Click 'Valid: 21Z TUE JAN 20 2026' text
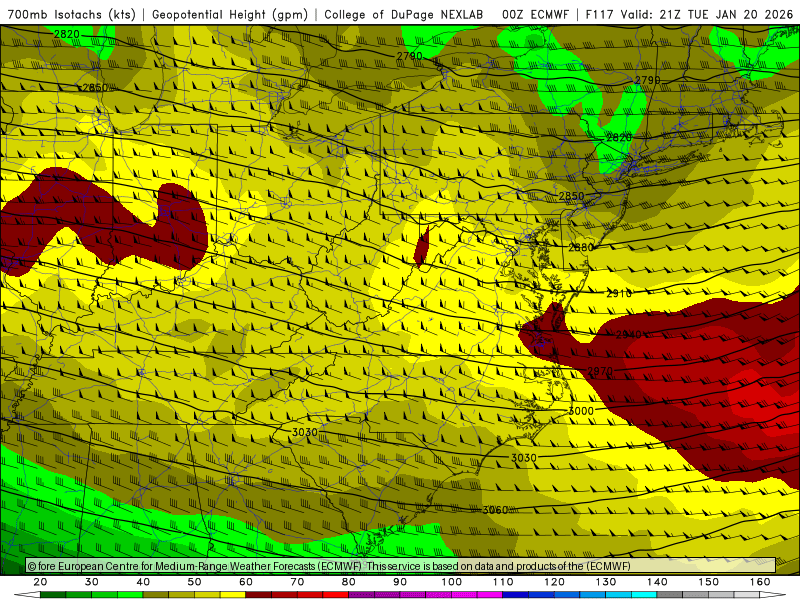 (707, 14)
